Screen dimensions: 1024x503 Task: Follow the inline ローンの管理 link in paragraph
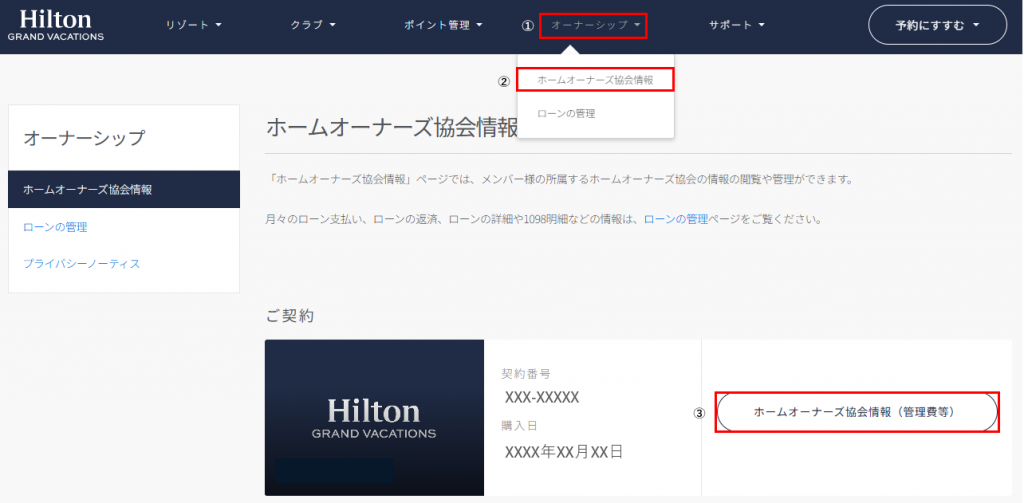676,219
